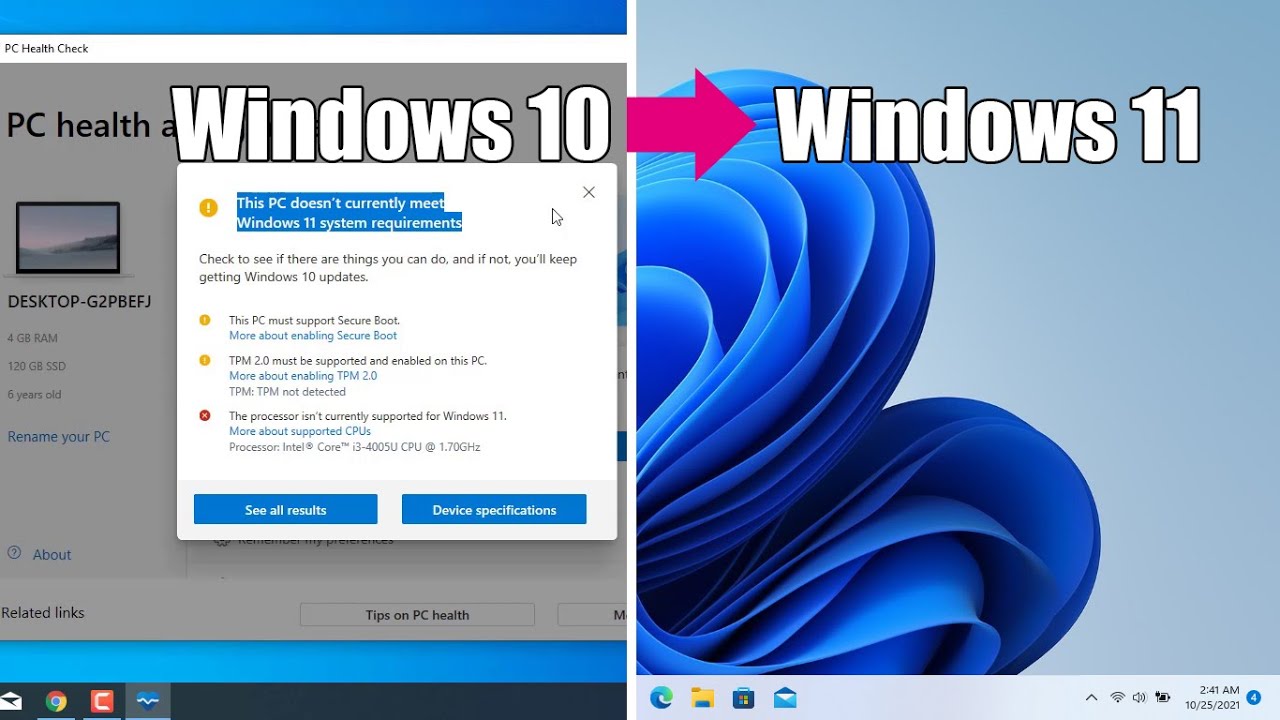
Task: Click the volume speaker tray icon
Action: [x=1139, y=698]
